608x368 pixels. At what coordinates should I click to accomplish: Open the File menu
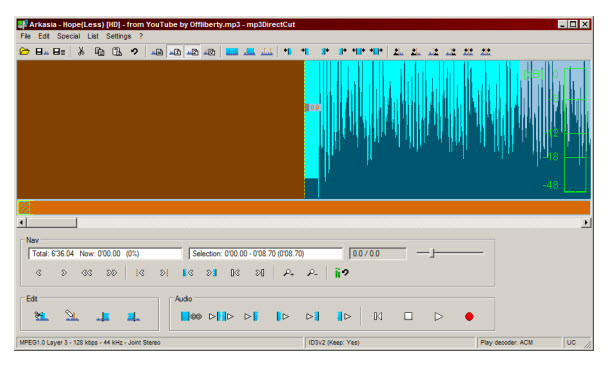[26, 36]
